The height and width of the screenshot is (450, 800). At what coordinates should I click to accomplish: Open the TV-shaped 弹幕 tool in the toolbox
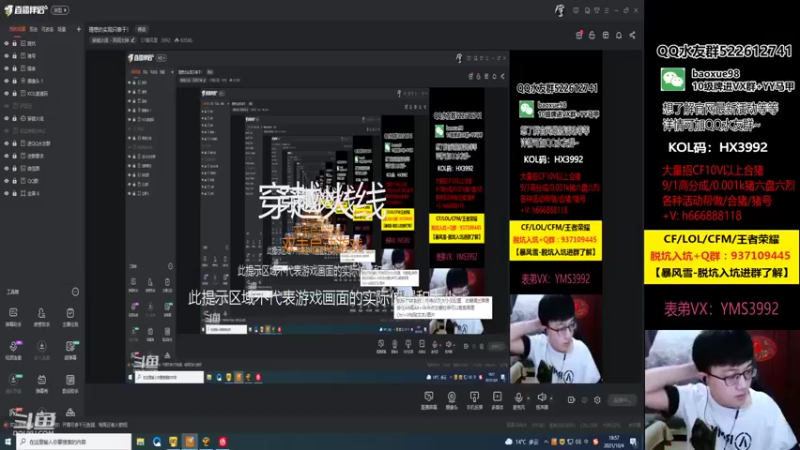41,383
